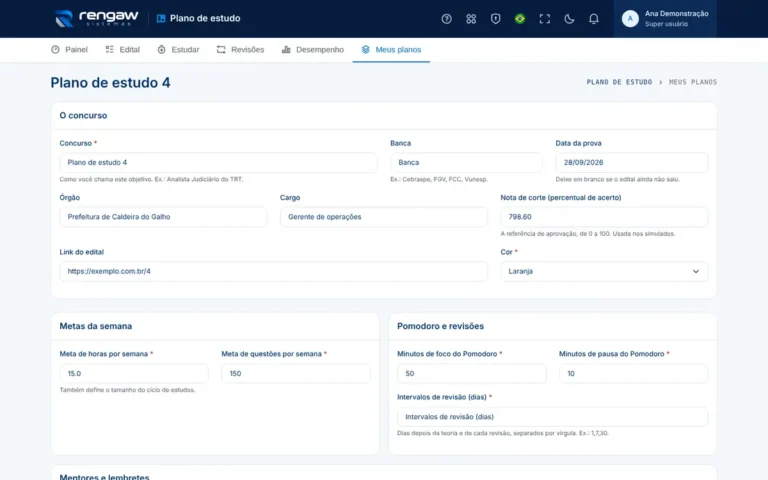
Task: Click the user avatar A
Action: (x=630, y=19)
